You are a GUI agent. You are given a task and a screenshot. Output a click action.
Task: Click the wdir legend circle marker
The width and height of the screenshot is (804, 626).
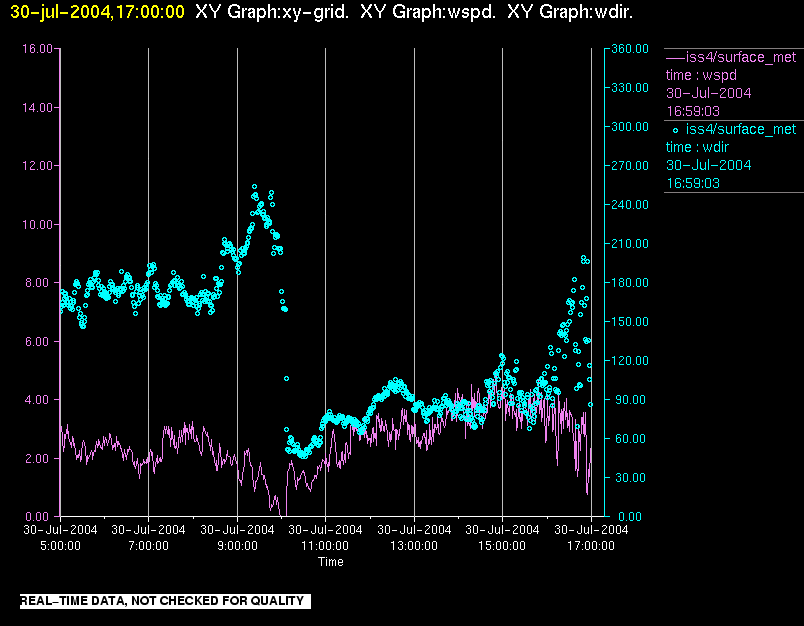point(675,130)
